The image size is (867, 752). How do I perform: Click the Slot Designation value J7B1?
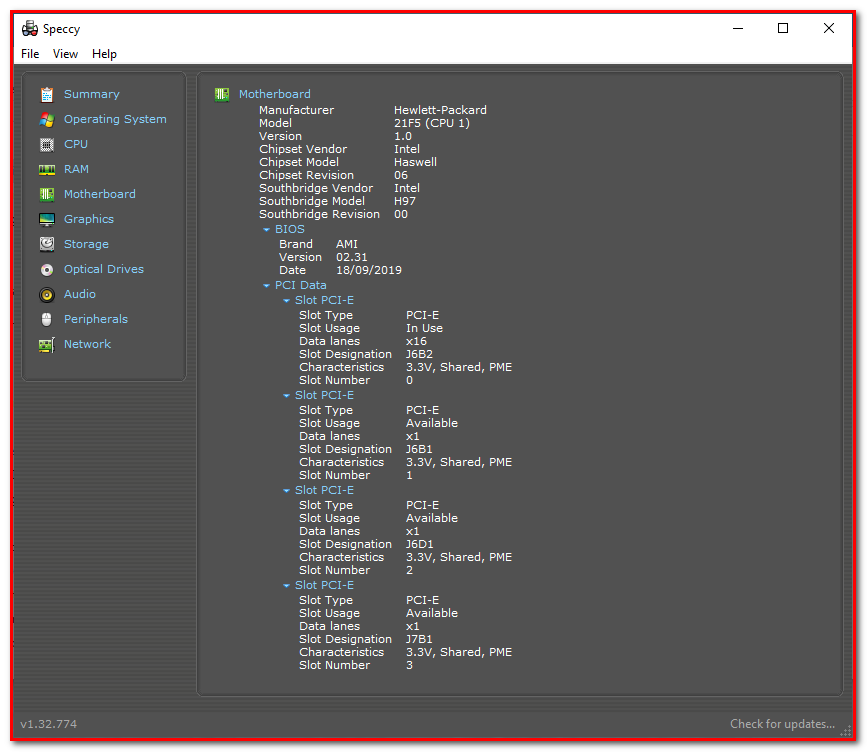[x=419, y=640]
